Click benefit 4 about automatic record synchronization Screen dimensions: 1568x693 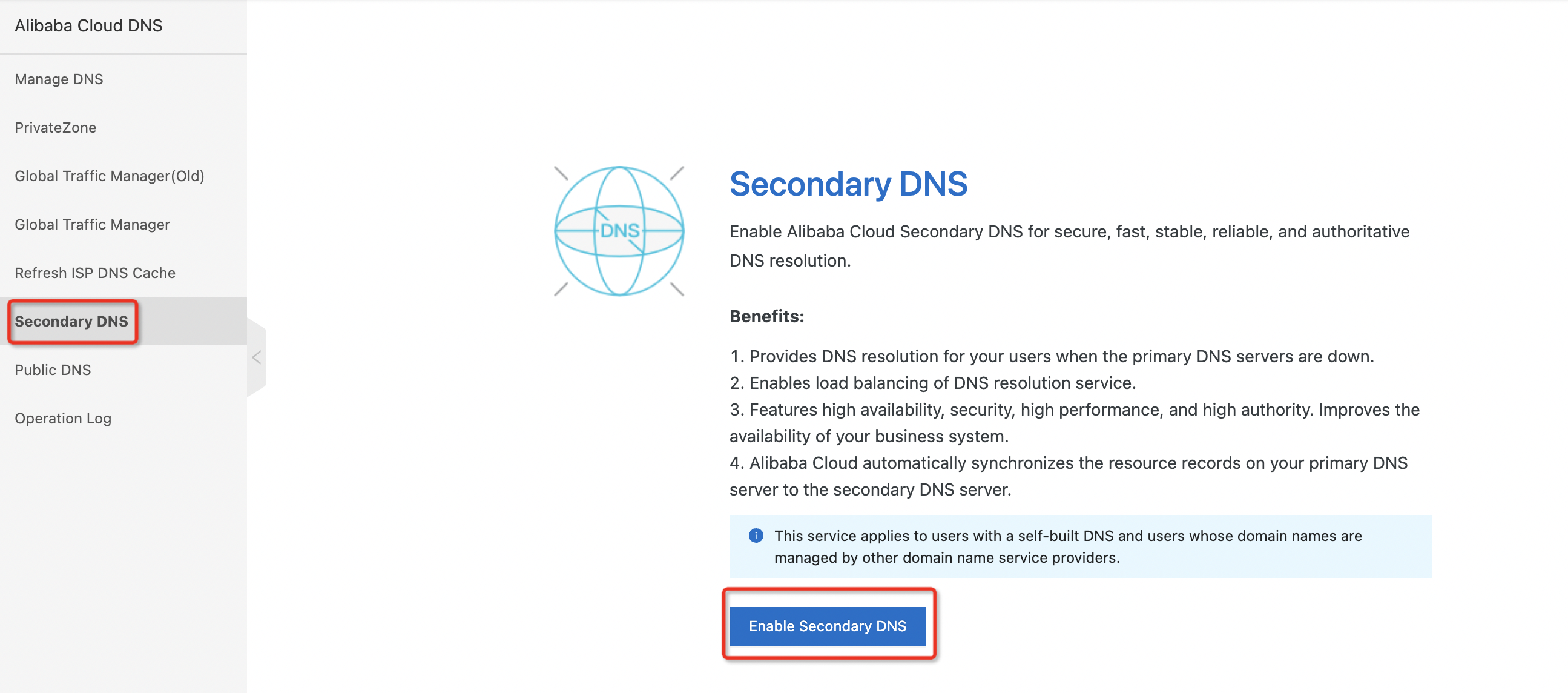click(1069, 476)
